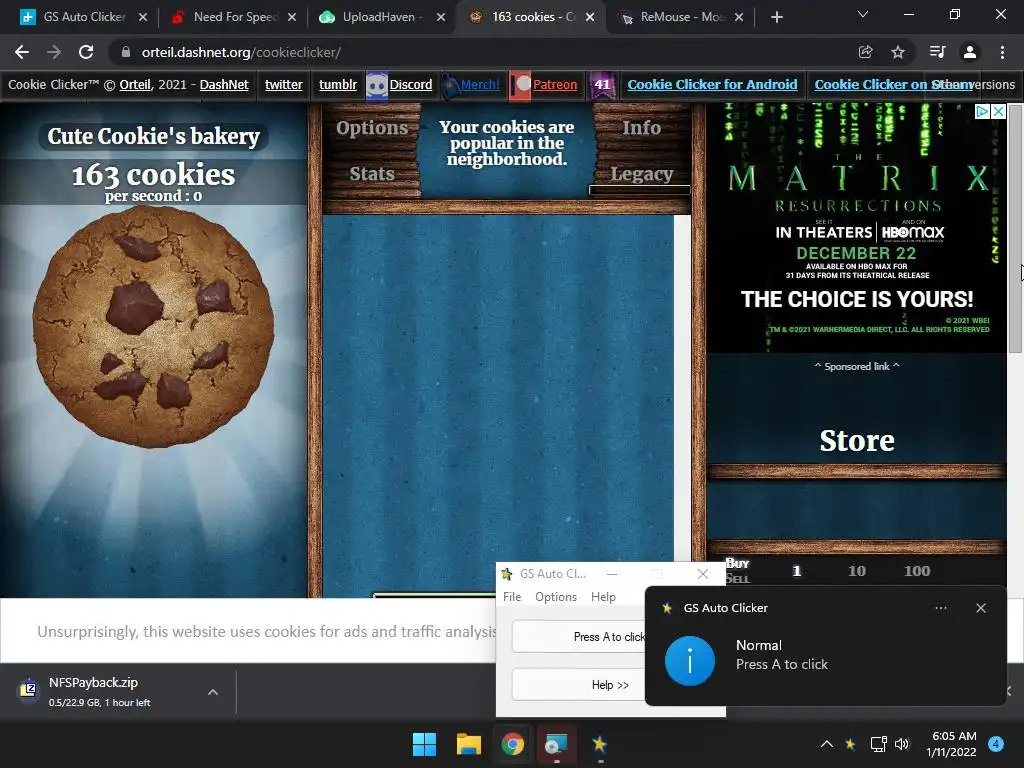Open Chrome profile icon
1024x768 pixels.
(x=970, y=52)
